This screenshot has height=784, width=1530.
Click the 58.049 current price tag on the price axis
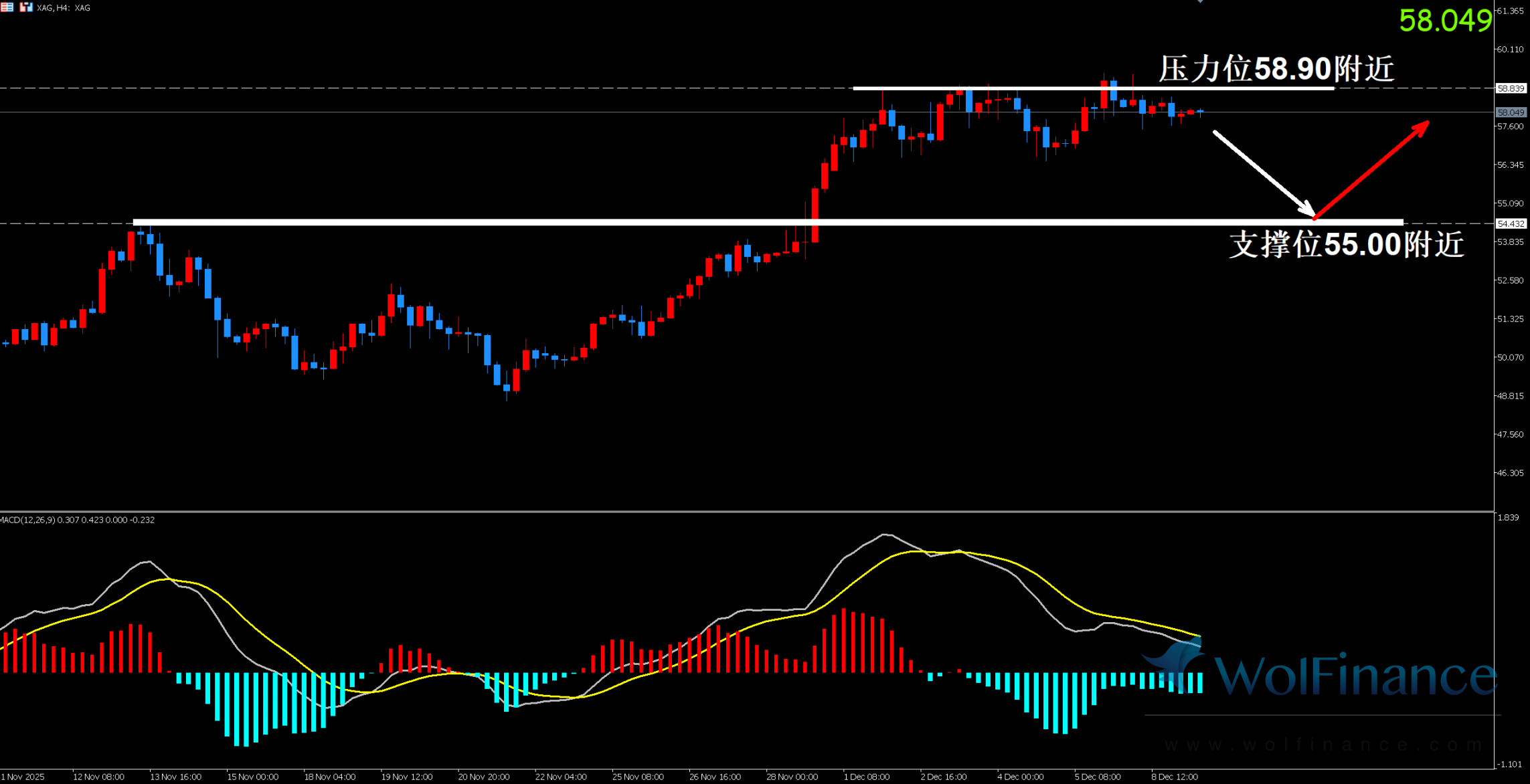pyautogui.click(x=1511, y=112)
